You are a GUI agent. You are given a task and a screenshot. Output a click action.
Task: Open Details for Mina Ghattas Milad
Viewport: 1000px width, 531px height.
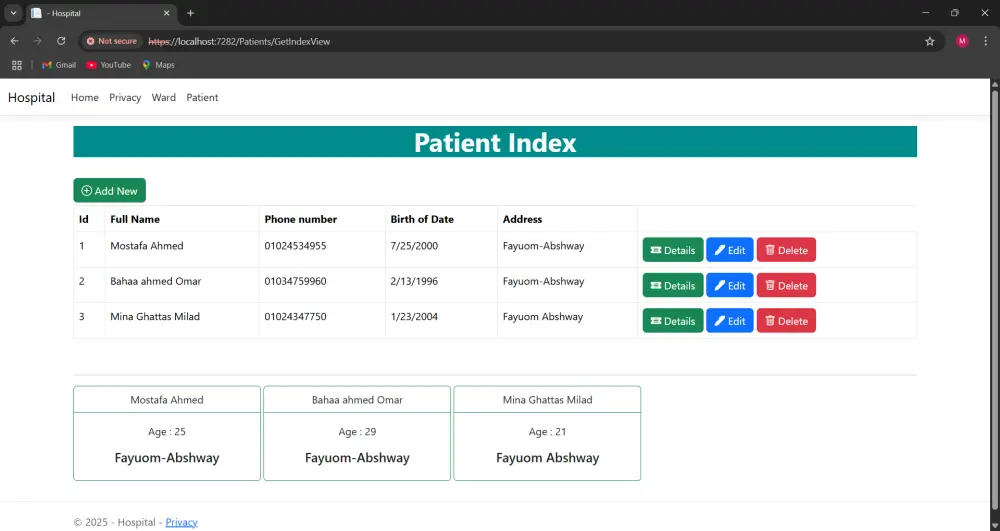tap(673, 321)
